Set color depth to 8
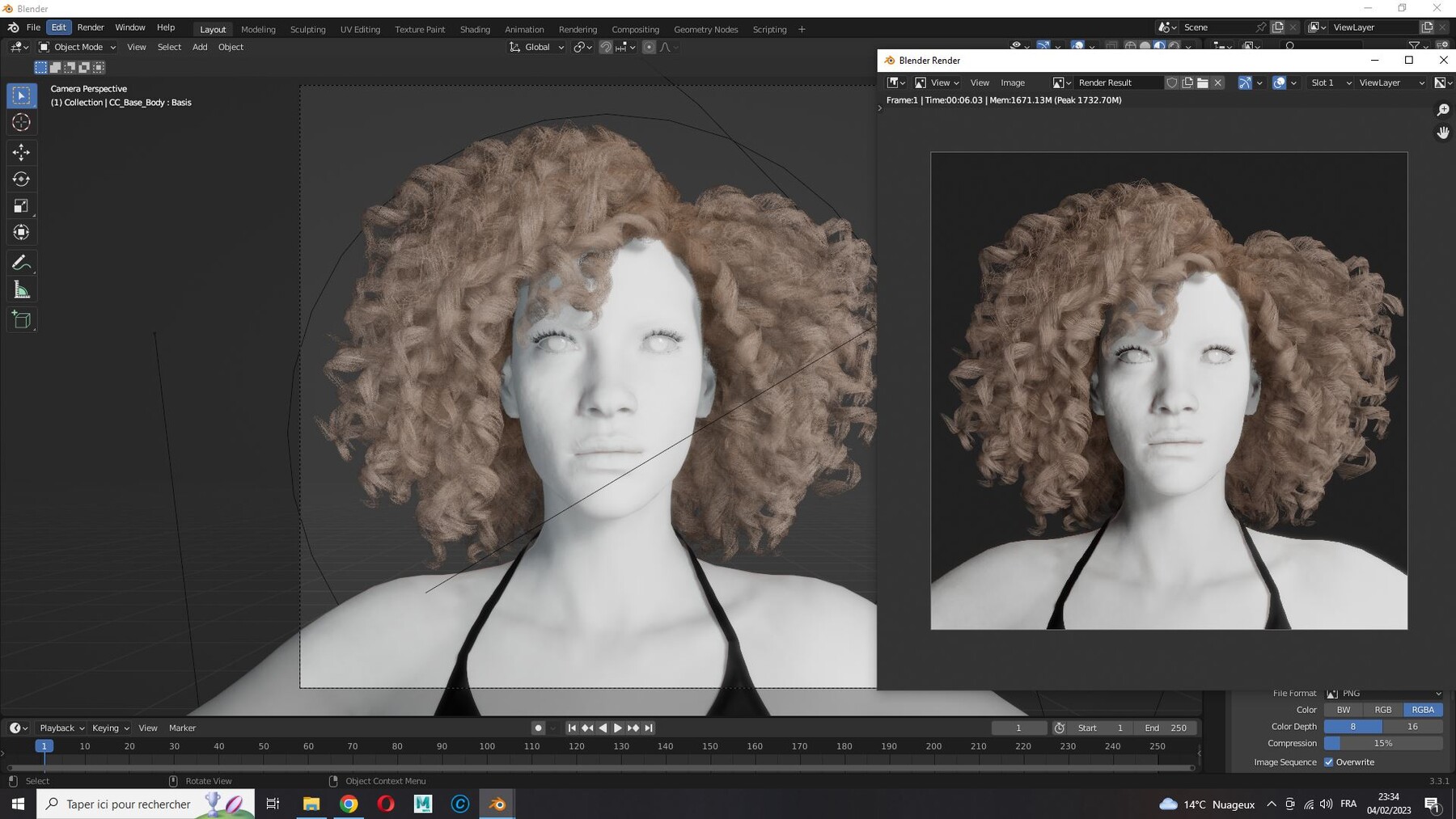 click(x=1352, y=727)
